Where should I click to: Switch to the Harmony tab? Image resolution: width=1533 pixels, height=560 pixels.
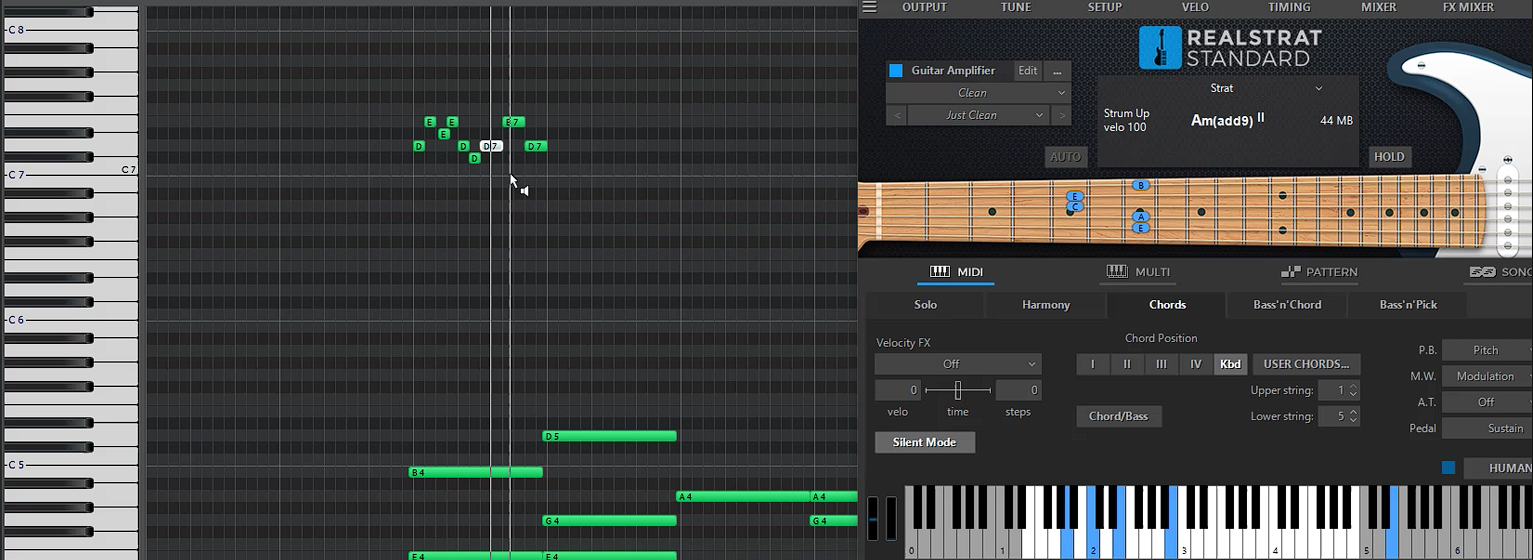1046,305
